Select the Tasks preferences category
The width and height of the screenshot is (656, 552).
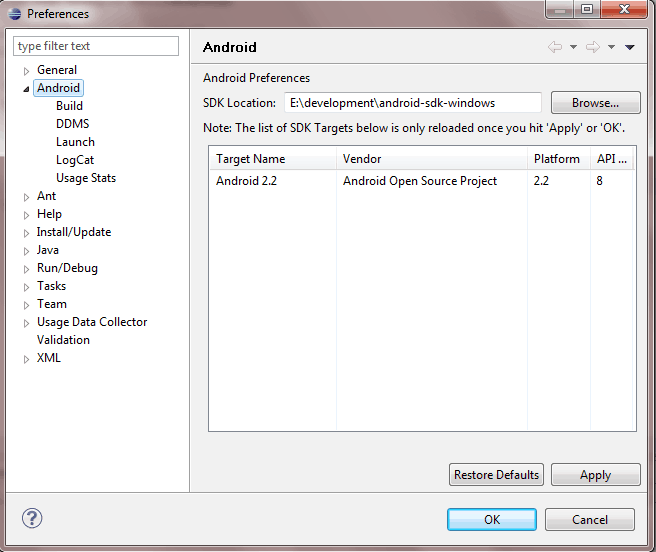click(51, 286)
